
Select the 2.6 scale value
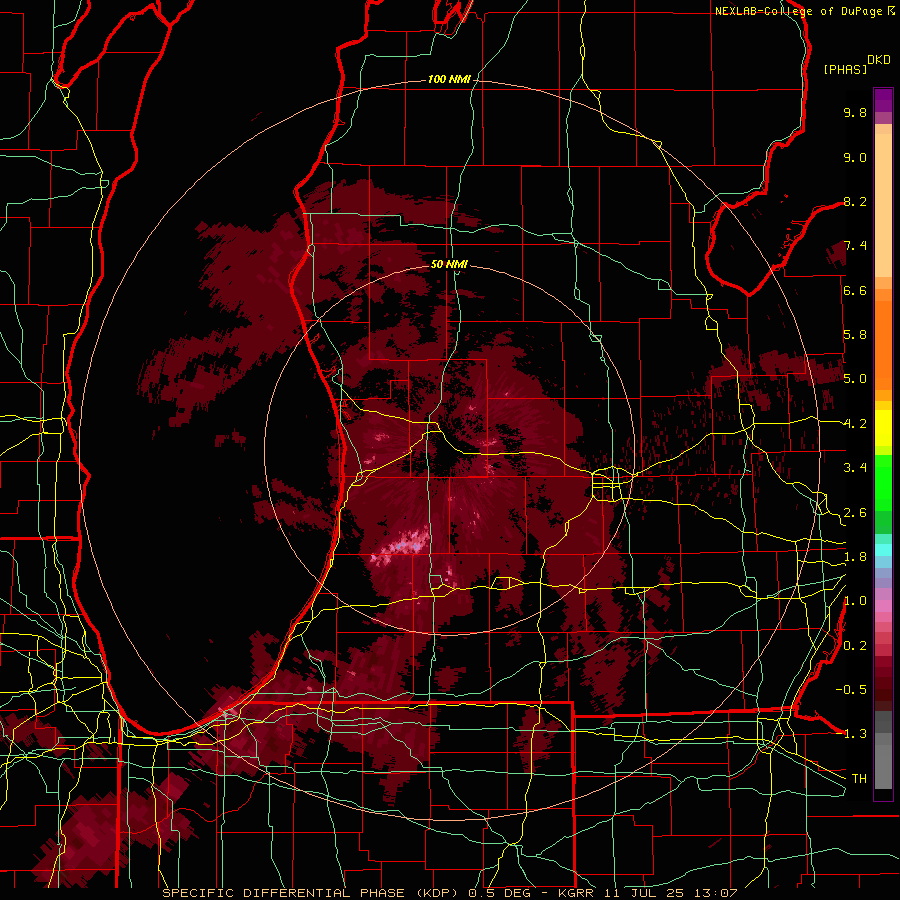(x=855, y=512)
